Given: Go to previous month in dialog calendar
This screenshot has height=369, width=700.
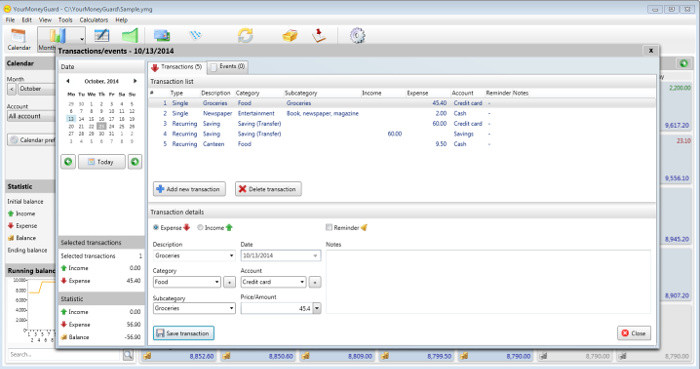Looking at the screenshot, I should point(68,81).
